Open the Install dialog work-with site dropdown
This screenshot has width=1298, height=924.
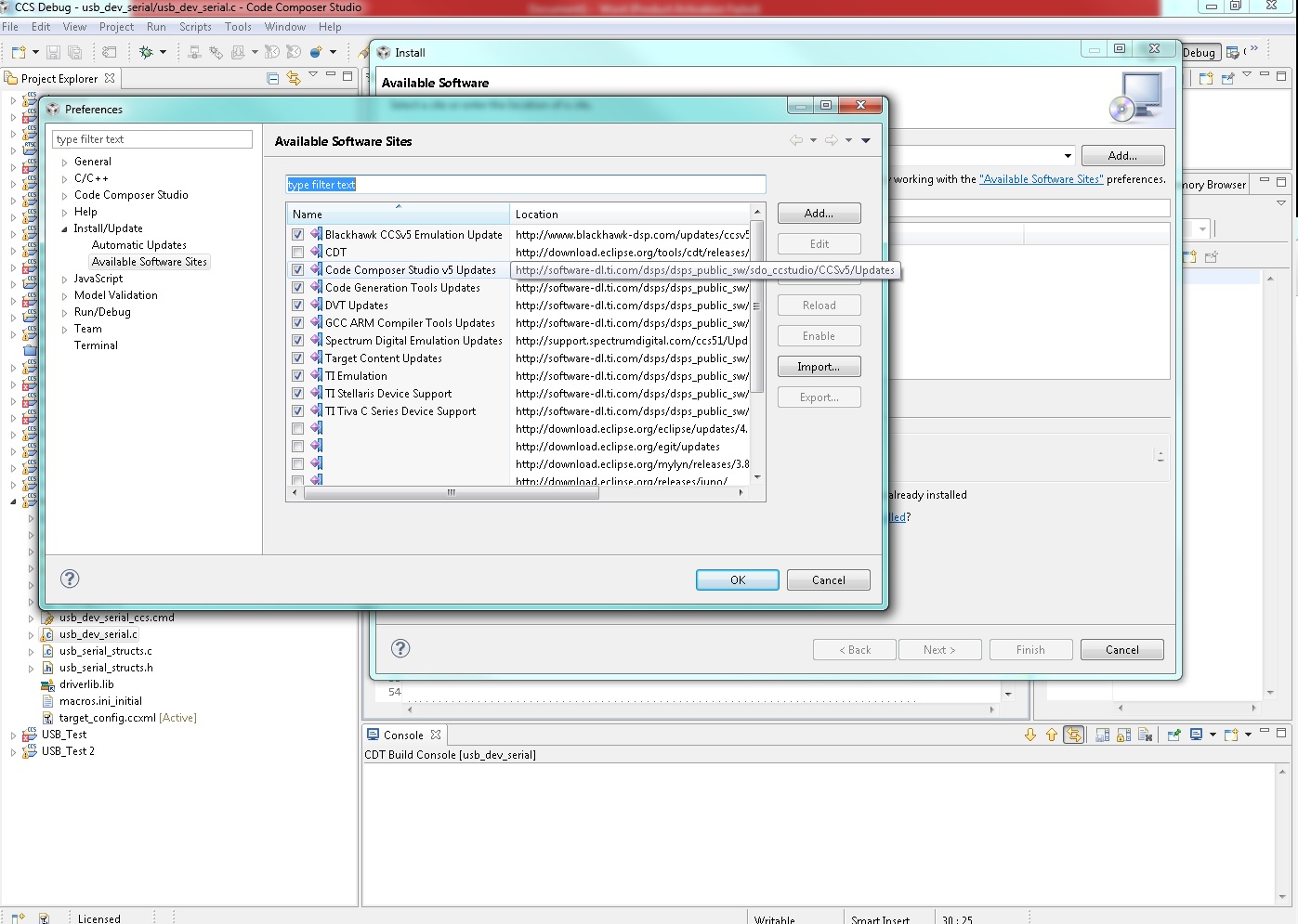[1068, 155]
